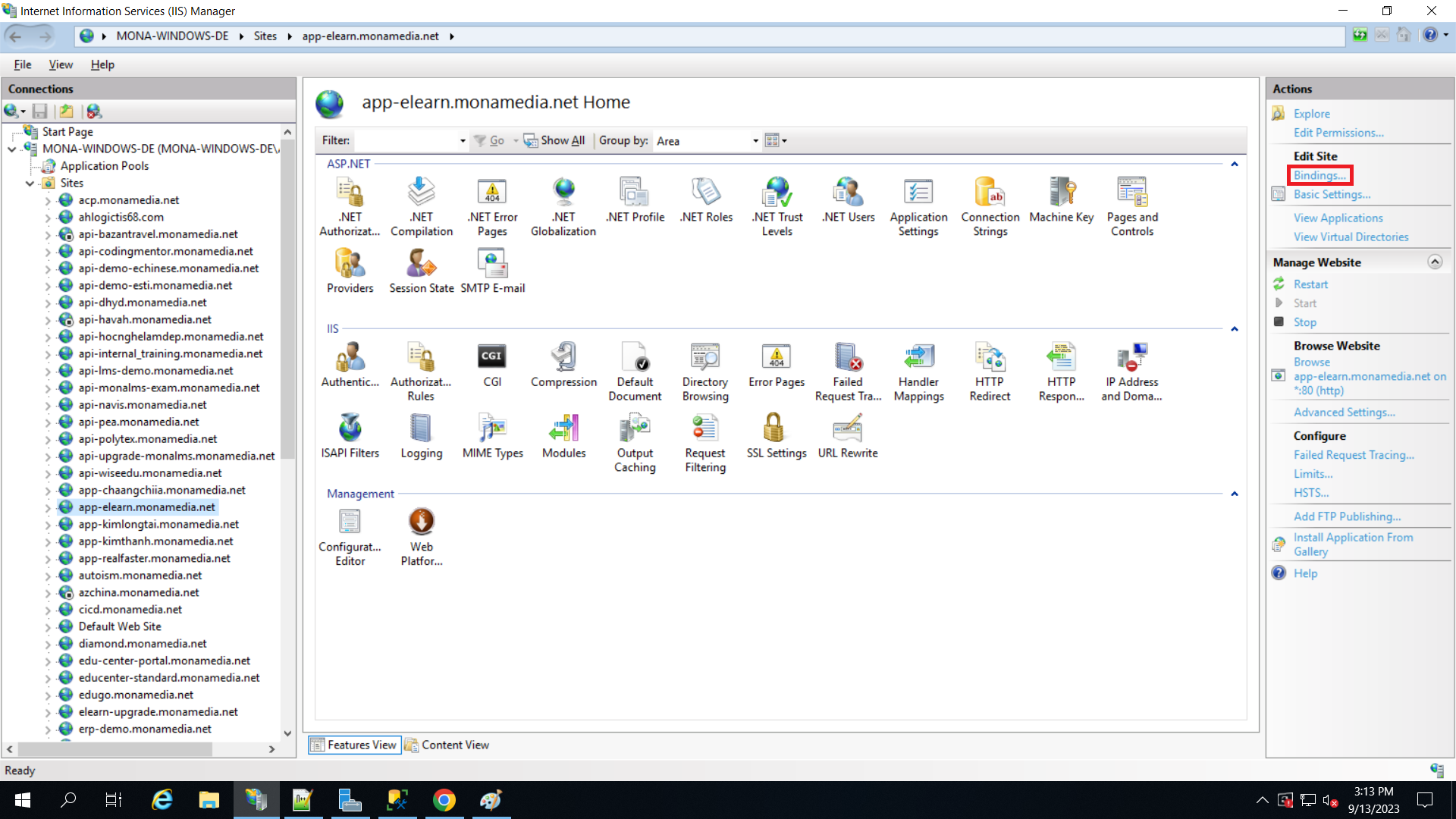The image size is (1456, 819).
Task: Select api-pea.monamedia.net site
Action: coord(139,422)
